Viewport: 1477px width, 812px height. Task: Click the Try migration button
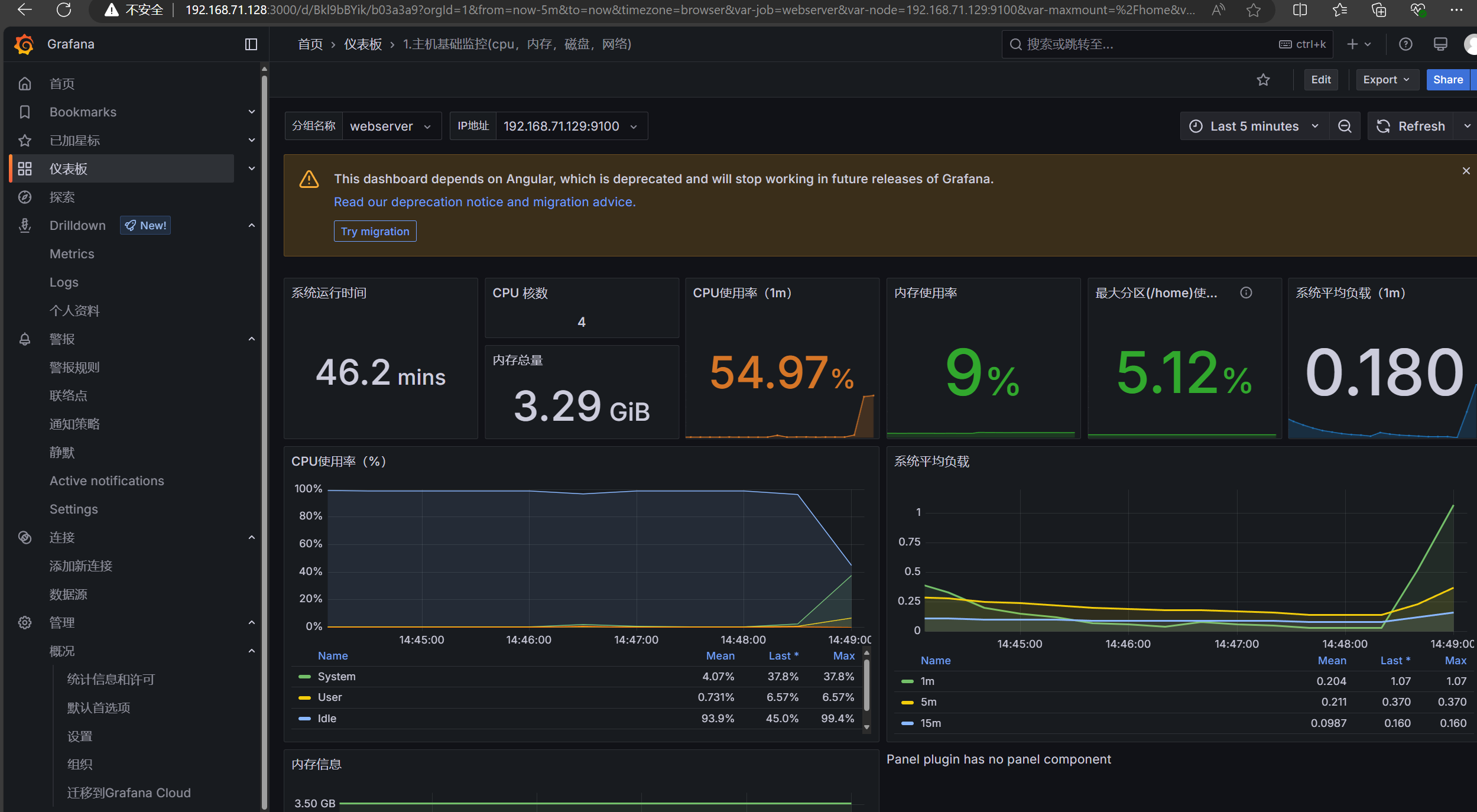pos(375,232)
